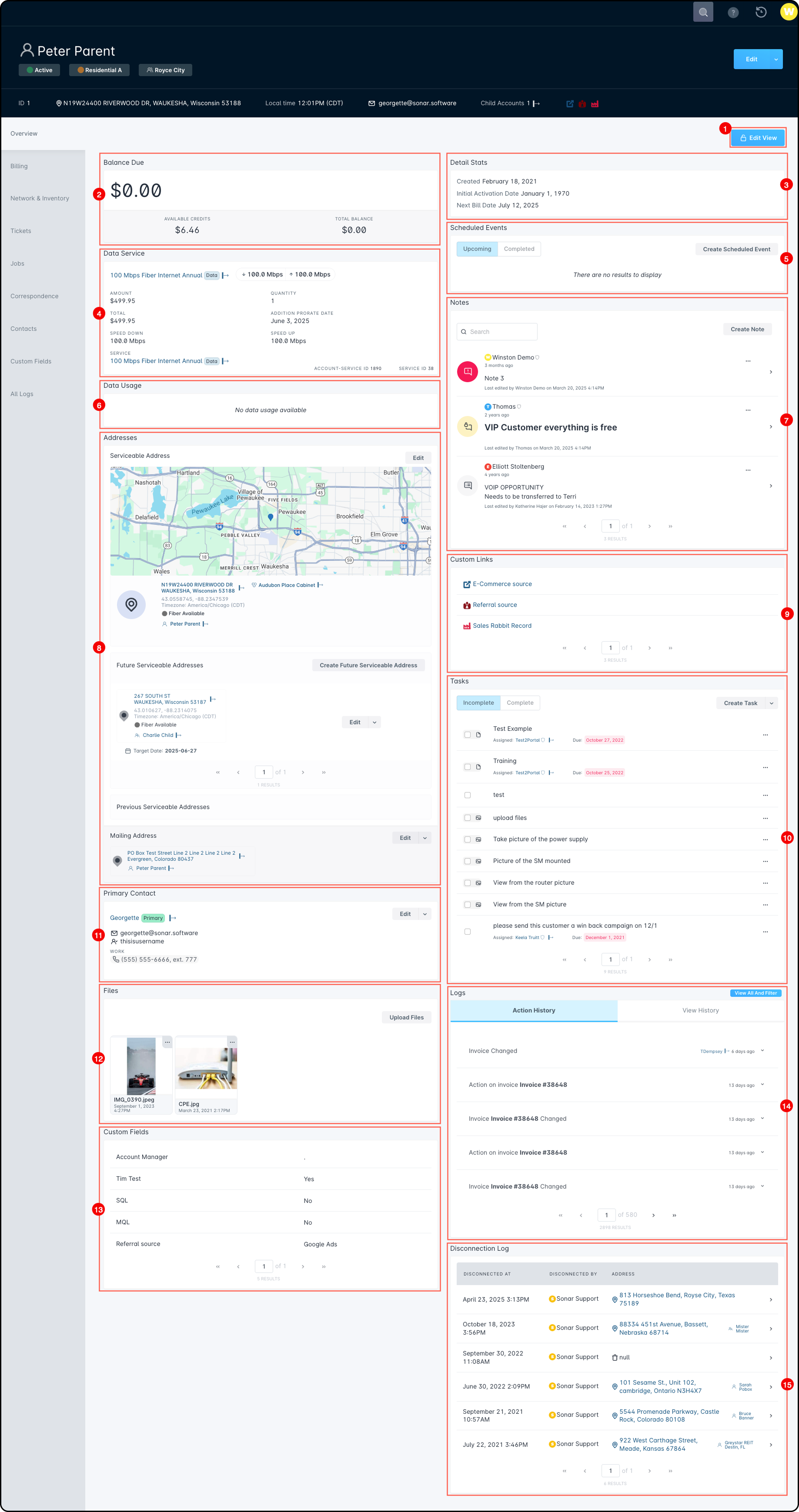The height and width of the screenshot is (1512, 799).
Task: Open ellipsis menu for upload files task
Action: click(766, 818)
